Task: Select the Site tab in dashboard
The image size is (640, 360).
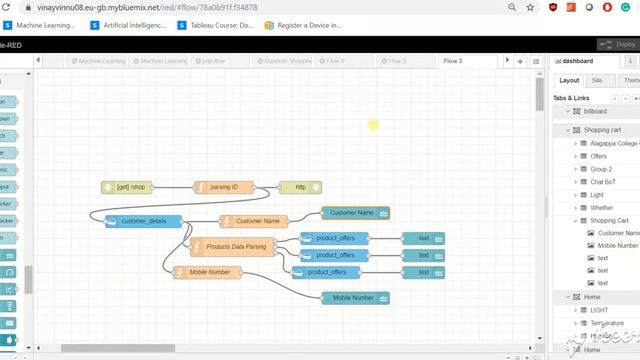Action: point(601,80)
